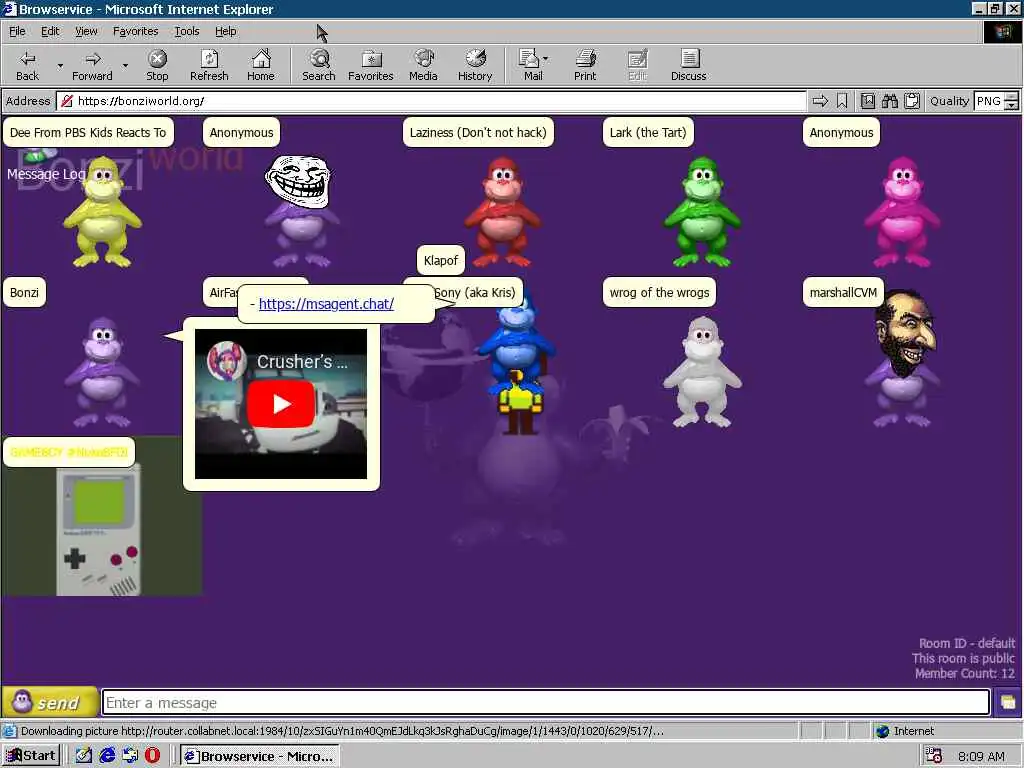Open the View menu

pos(86,31)
